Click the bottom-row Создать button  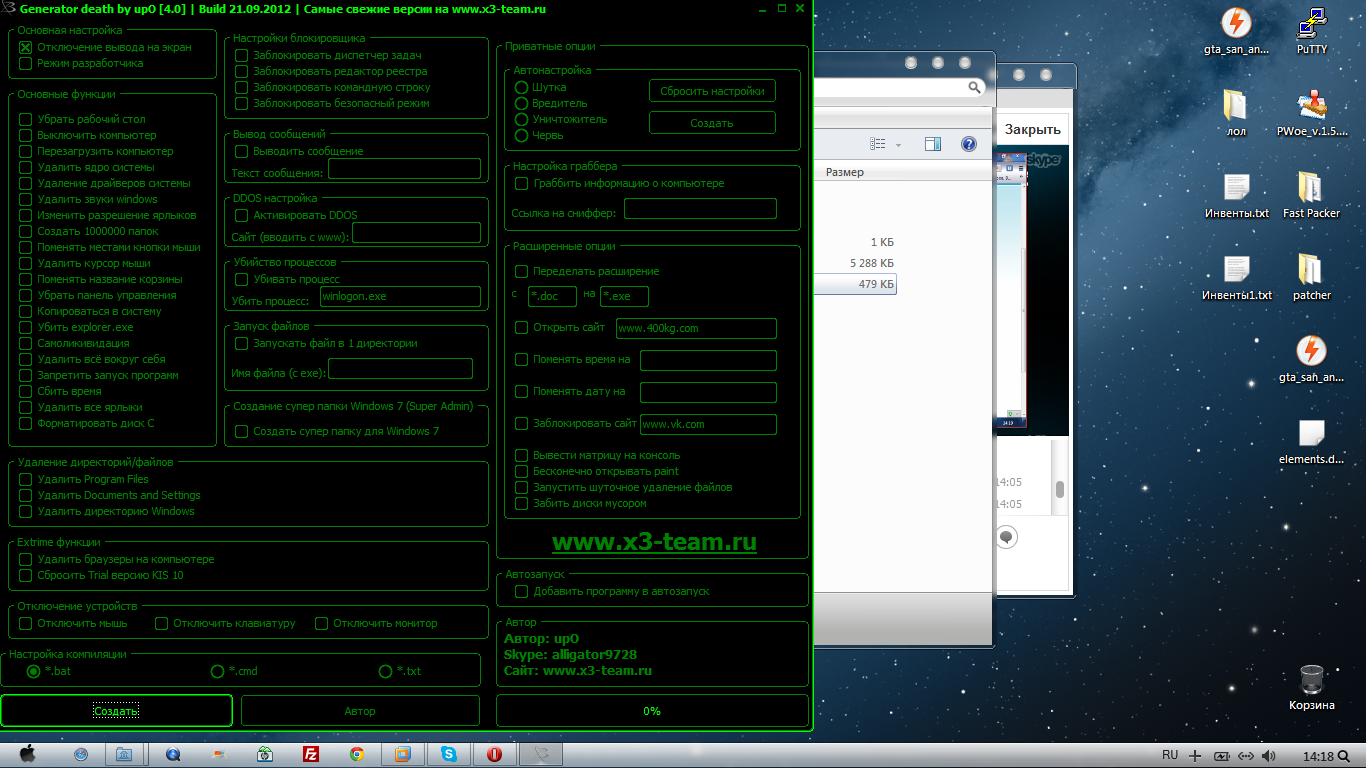[x=116, y=710]
